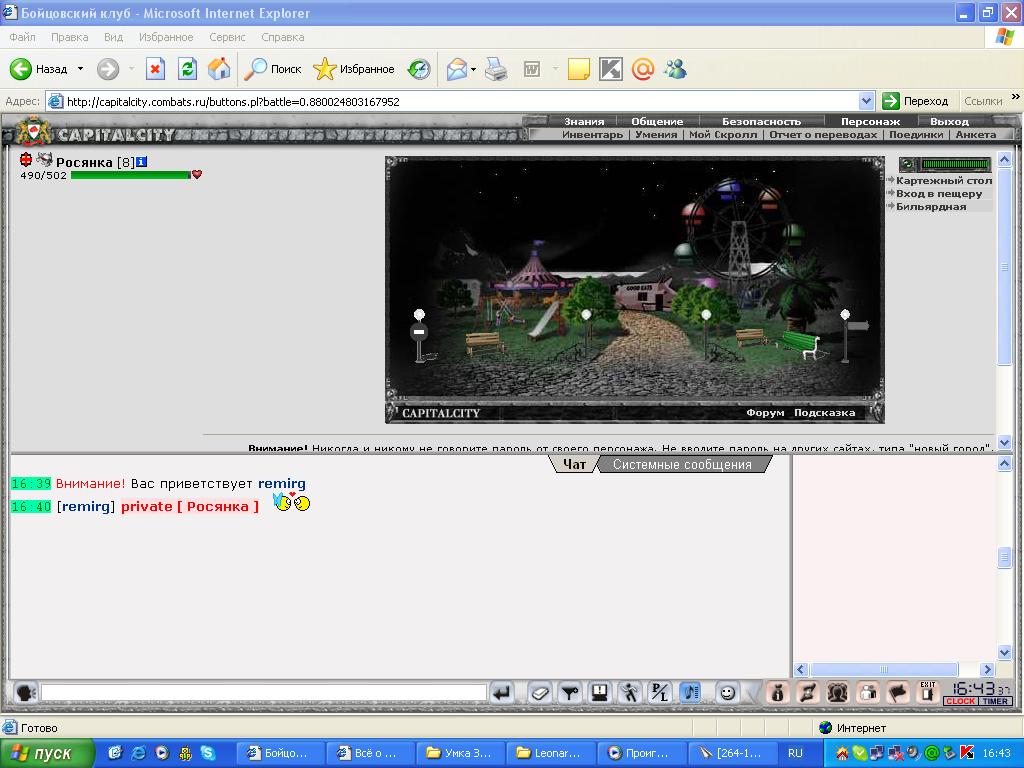The image size is (1024, 768).
Task: Click the talking head icon left of chat input
Action: coord(25,692)
